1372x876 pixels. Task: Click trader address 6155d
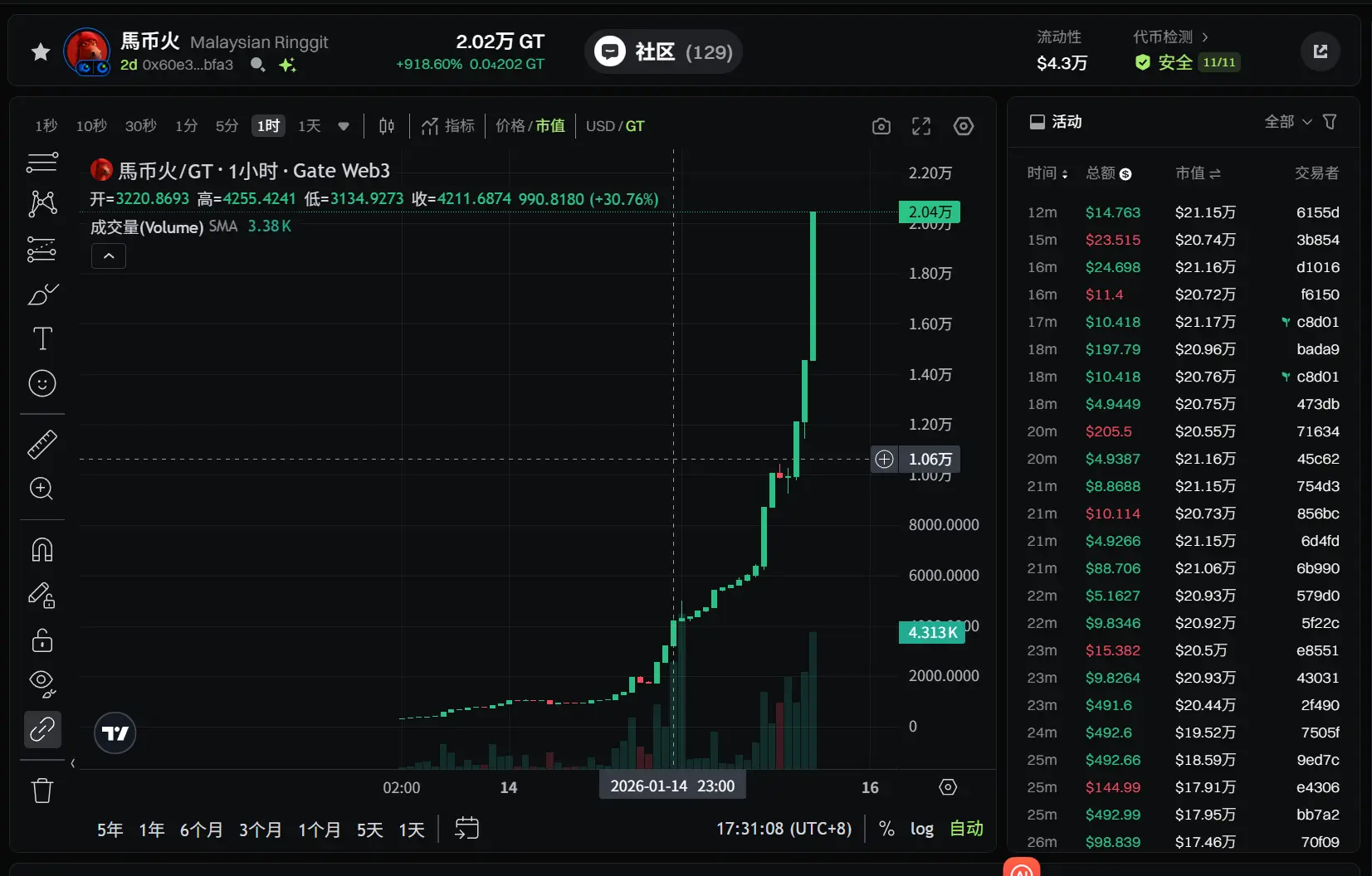1318,212
